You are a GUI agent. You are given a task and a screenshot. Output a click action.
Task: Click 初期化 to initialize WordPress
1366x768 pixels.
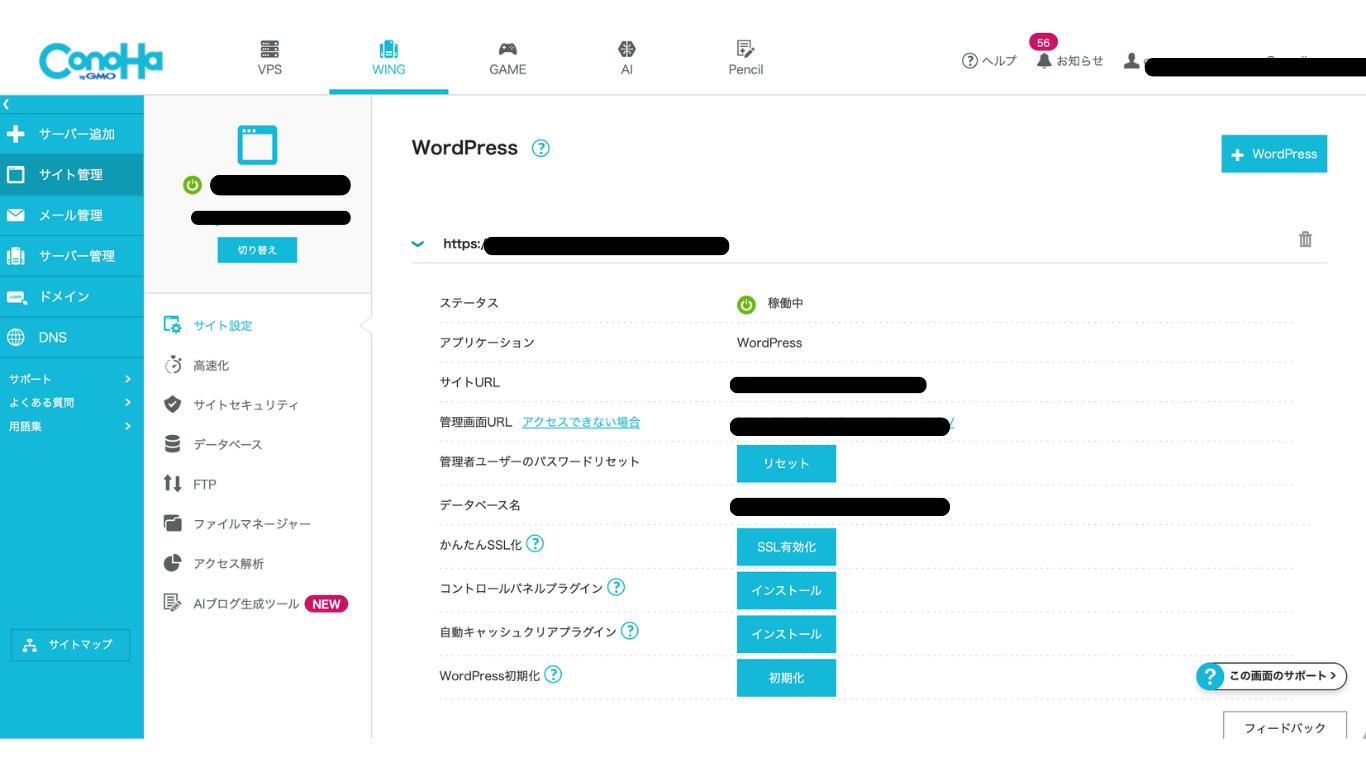tap(786, 678)
